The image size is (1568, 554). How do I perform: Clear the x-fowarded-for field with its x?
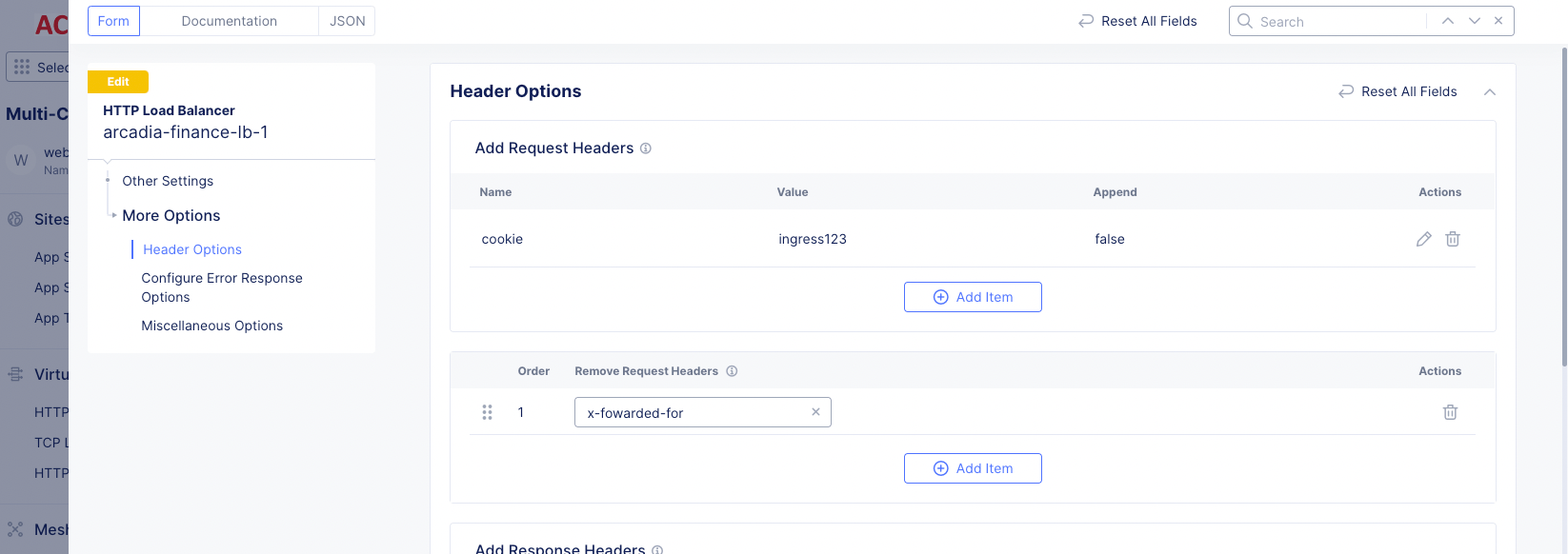click(815, 411)
